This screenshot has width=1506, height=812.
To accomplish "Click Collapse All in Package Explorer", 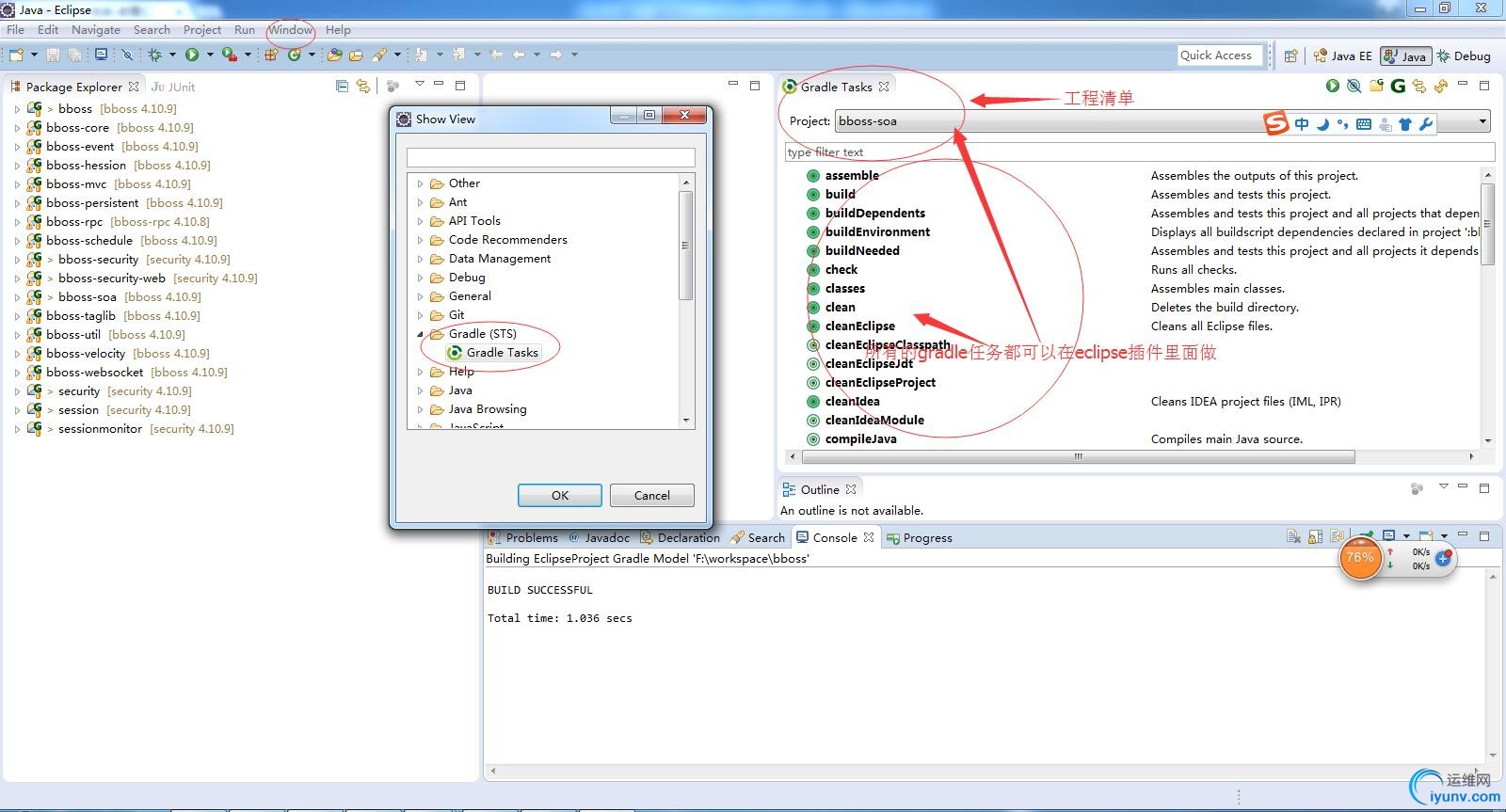I will 342,86.
